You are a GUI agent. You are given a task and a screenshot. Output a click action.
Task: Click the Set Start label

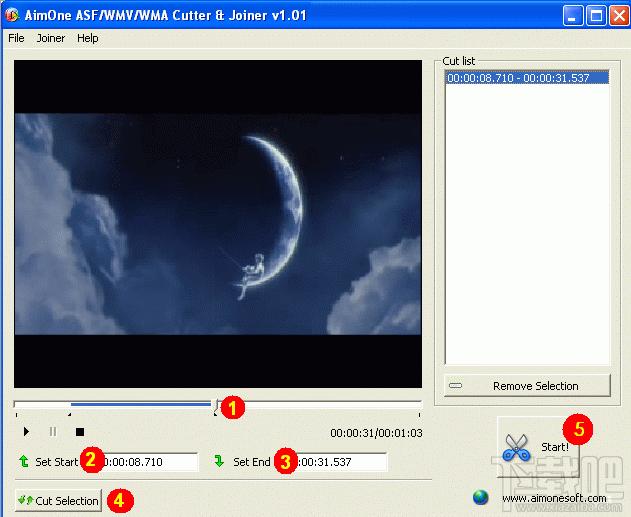[57, 462]
